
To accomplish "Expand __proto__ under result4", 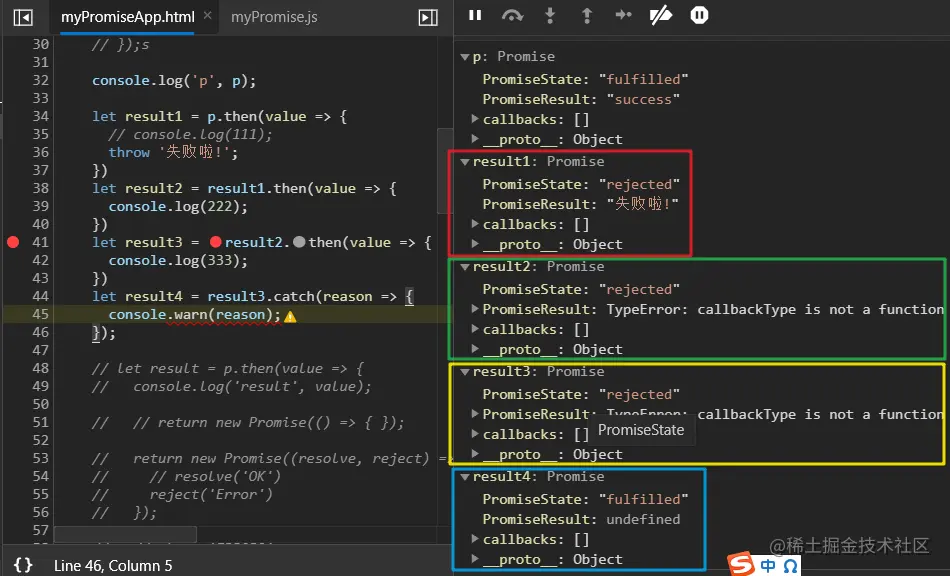I will [x=475, y=558].
